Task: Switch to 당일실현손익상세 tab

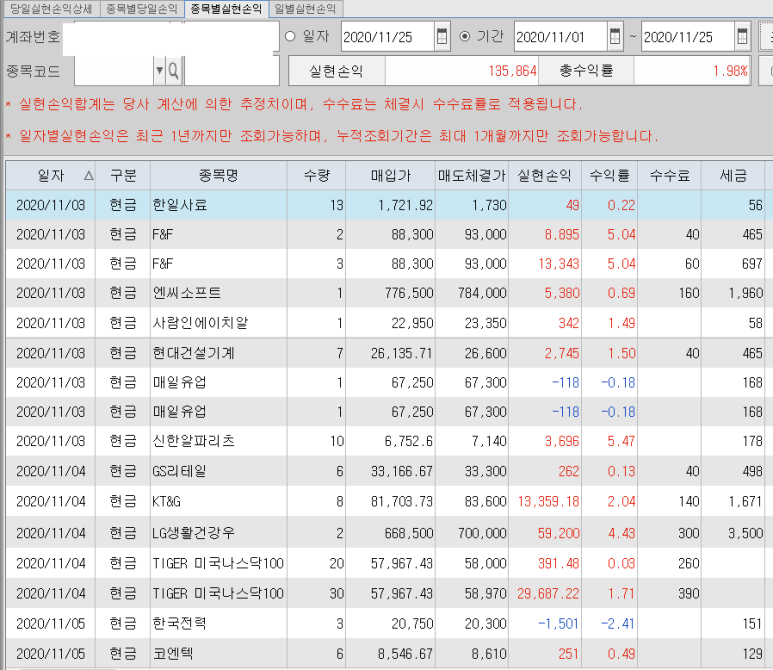Action: pyautogui.click(x=51, y=8)
